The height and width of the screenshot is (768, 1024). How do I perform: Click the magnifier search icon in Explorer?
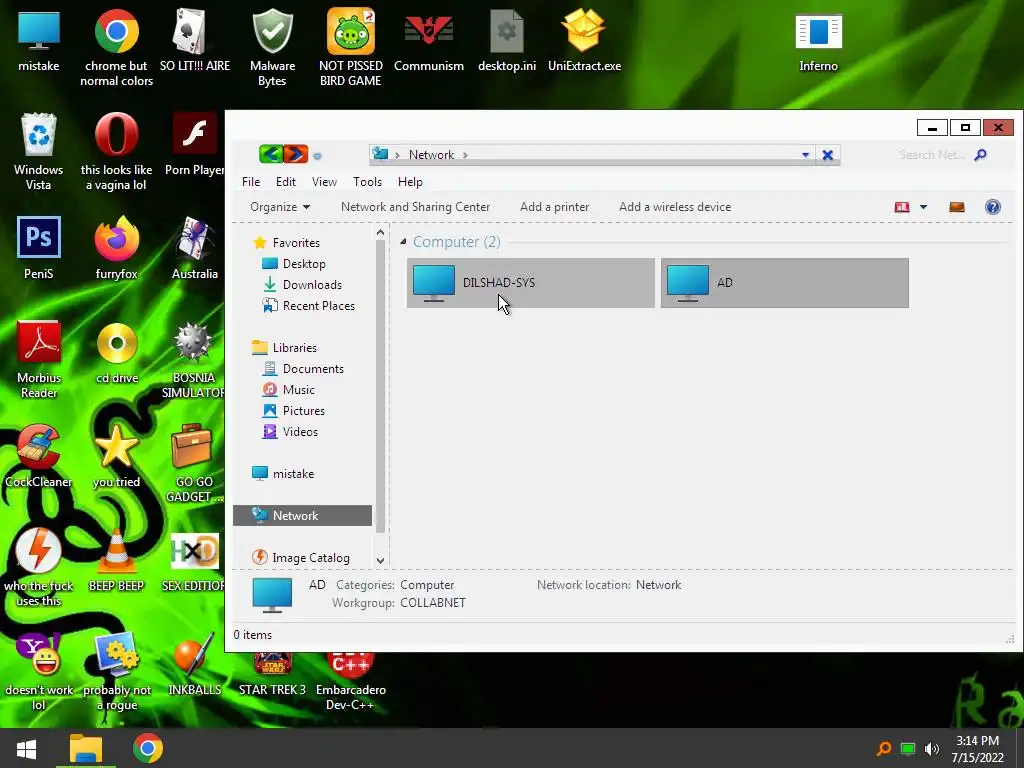[980, 155]
